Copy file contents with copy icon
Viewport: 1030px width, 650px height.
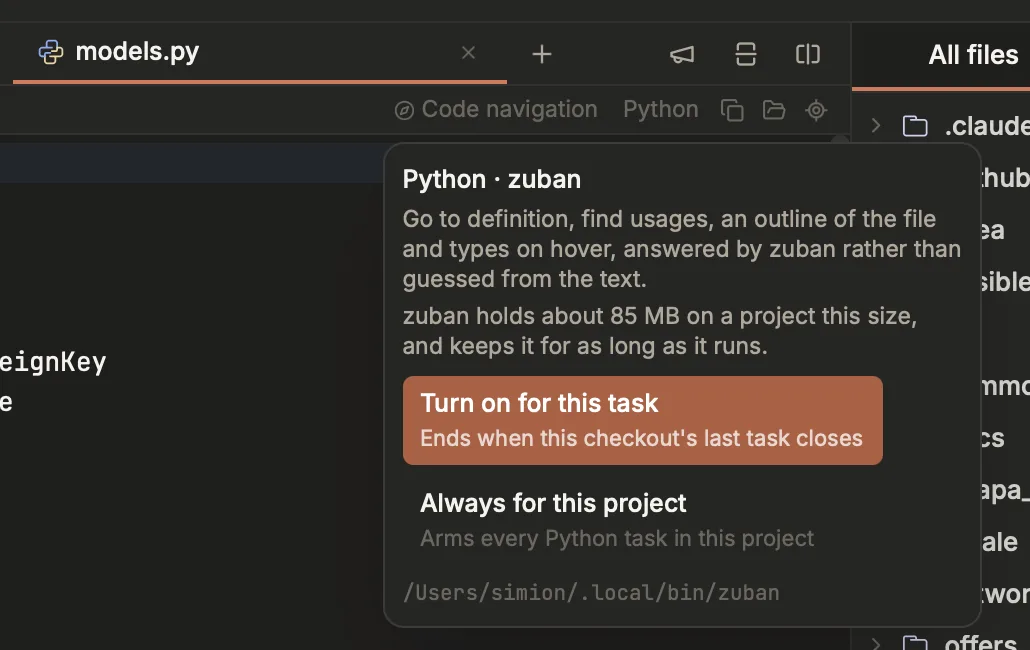point(732,110)
